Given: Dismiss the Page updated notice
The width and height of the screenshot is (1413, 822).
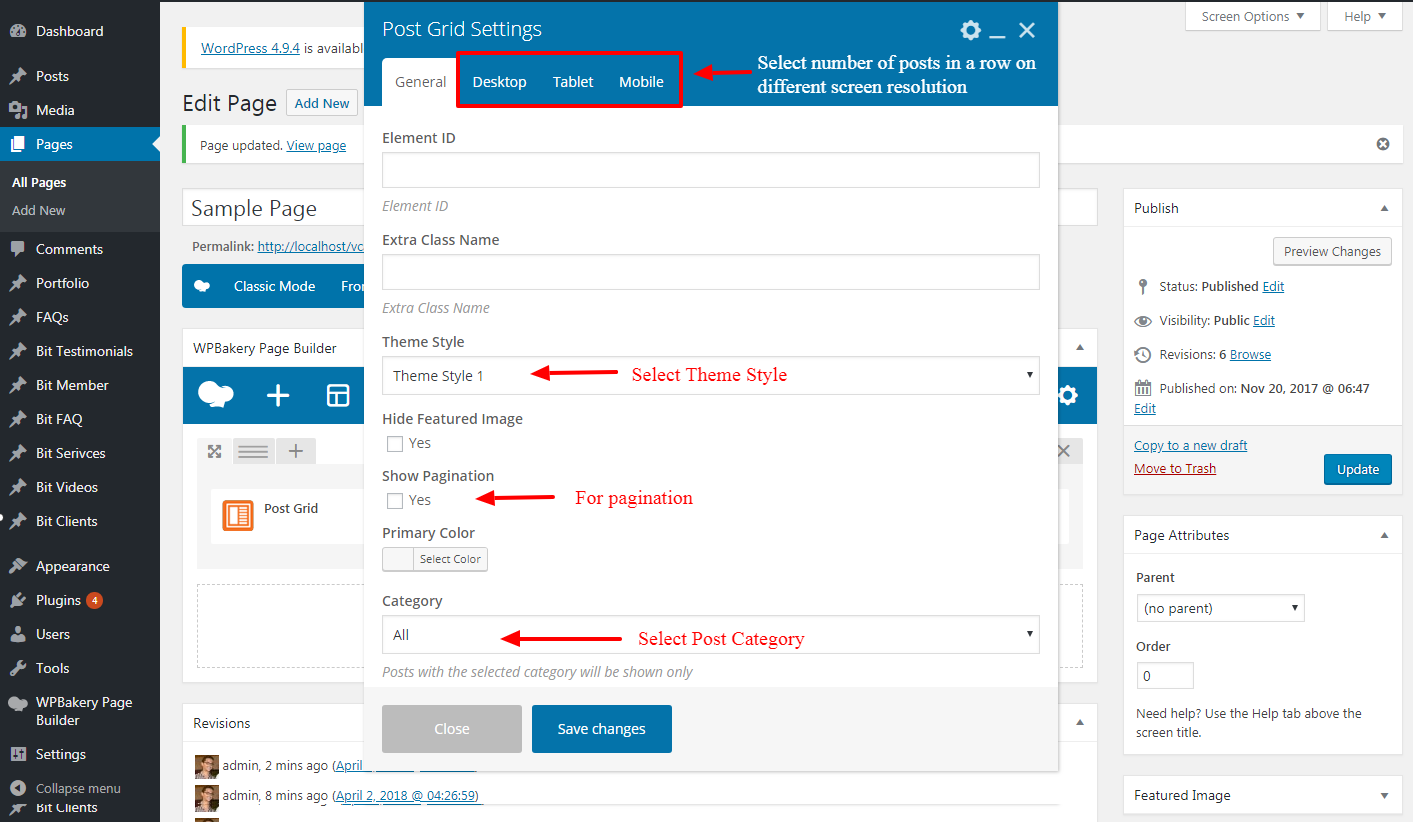Looking at the screenshot, I should (x=1383, y=144).
